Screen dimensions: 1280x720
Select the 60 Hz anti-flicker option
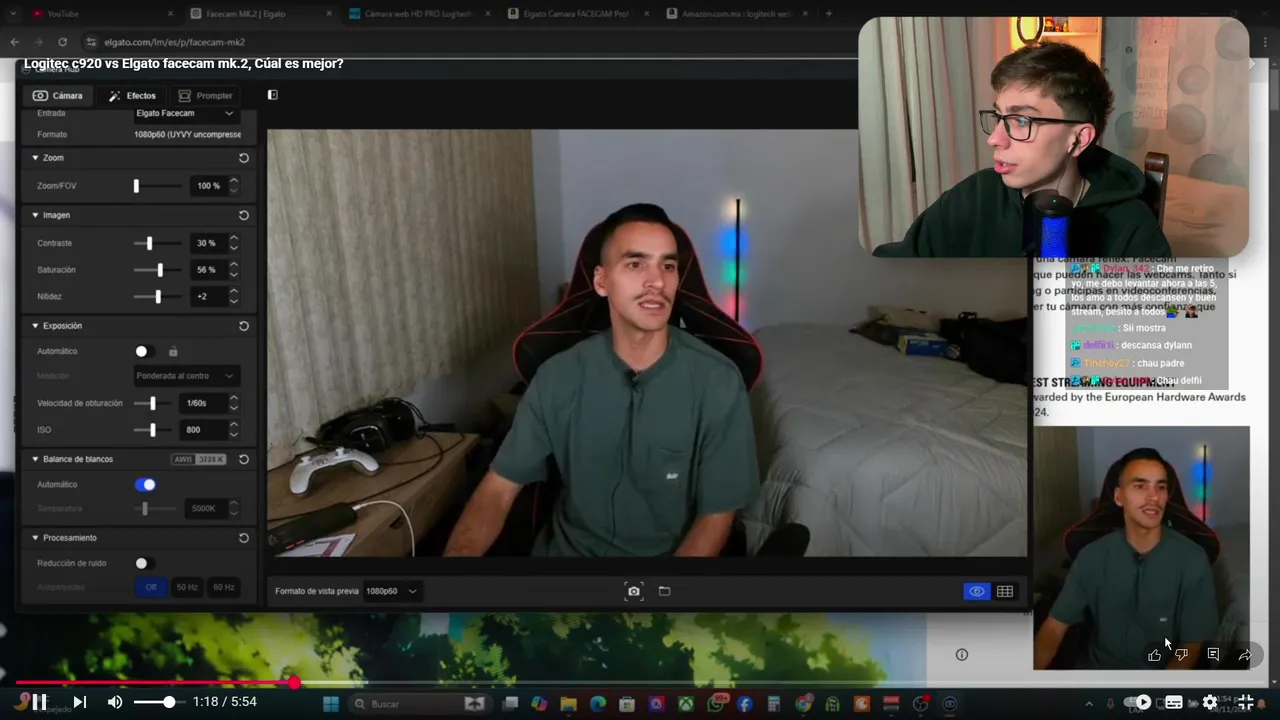pos(223,587)
